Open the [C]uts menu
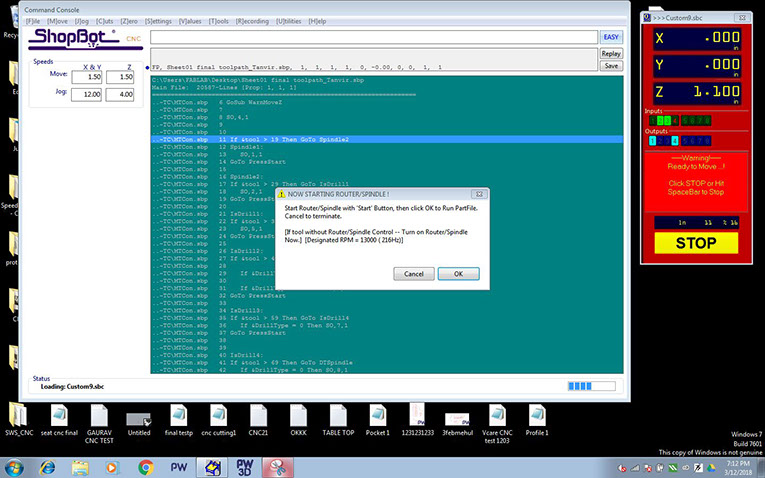Image resolution: width=765 pixels, height=478 pixels. (x=104, y=21)
